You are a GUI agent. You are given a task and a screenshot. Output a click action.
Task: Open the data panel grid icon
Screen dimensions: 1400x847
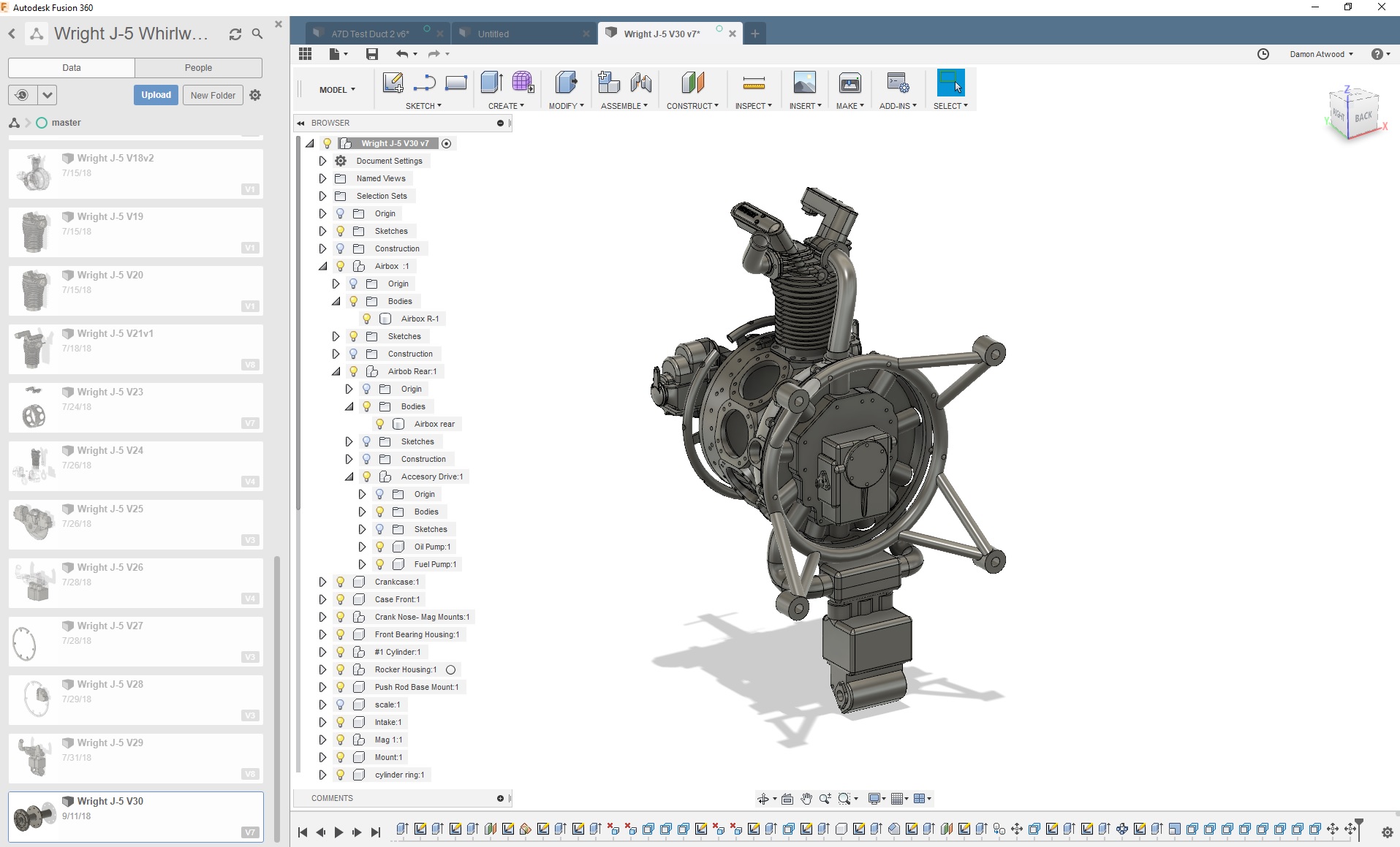(305, 54)
